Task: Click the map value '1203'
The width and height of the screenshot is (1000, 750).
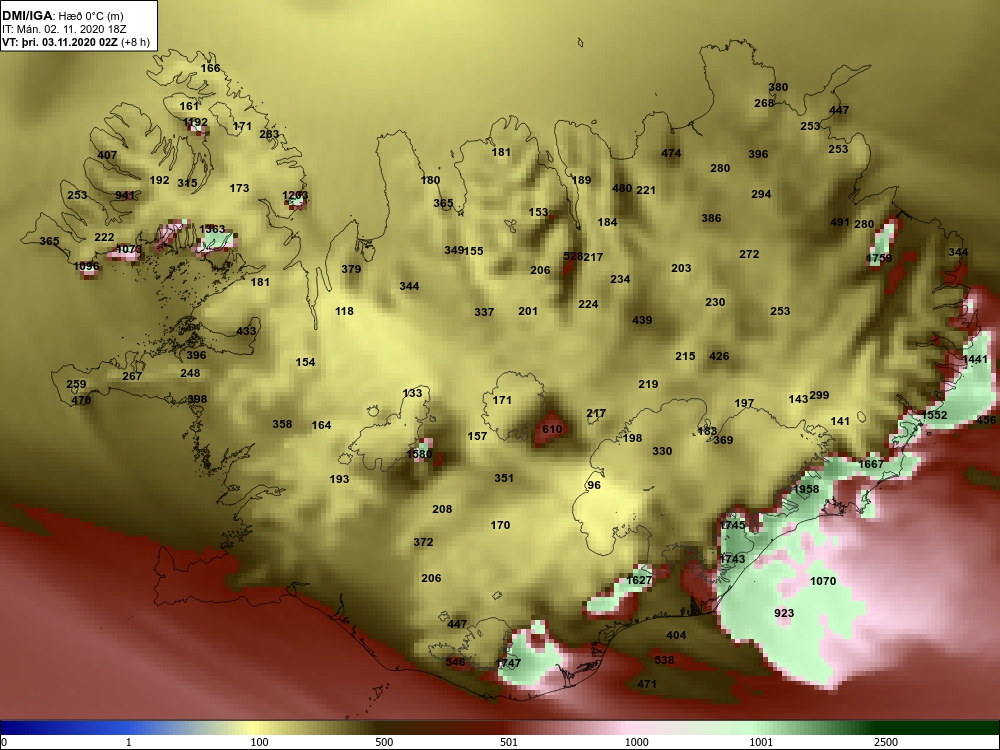Action: 295,195
